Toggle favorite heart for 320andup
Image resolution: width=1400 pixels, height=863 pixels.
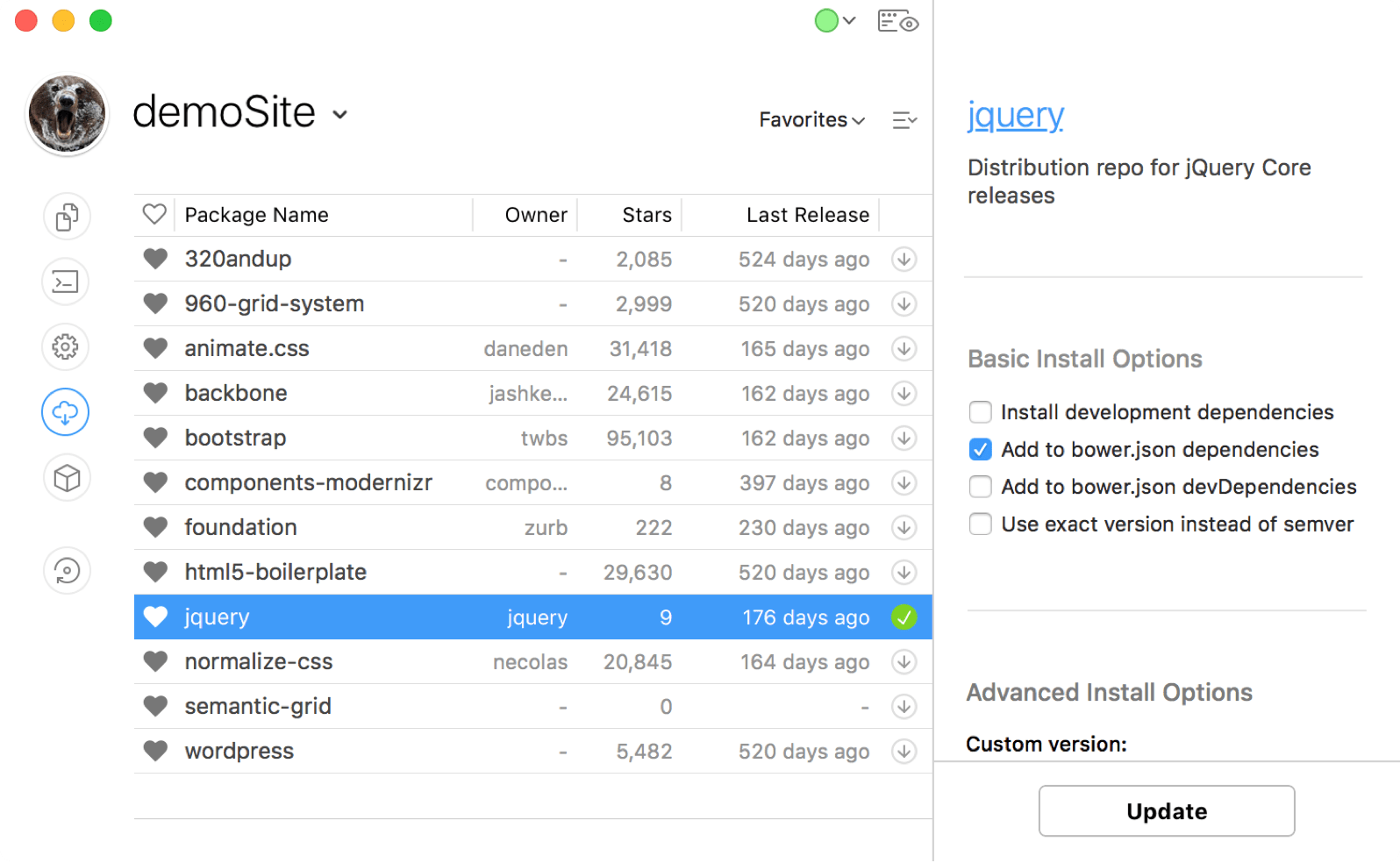pos(155,259)
